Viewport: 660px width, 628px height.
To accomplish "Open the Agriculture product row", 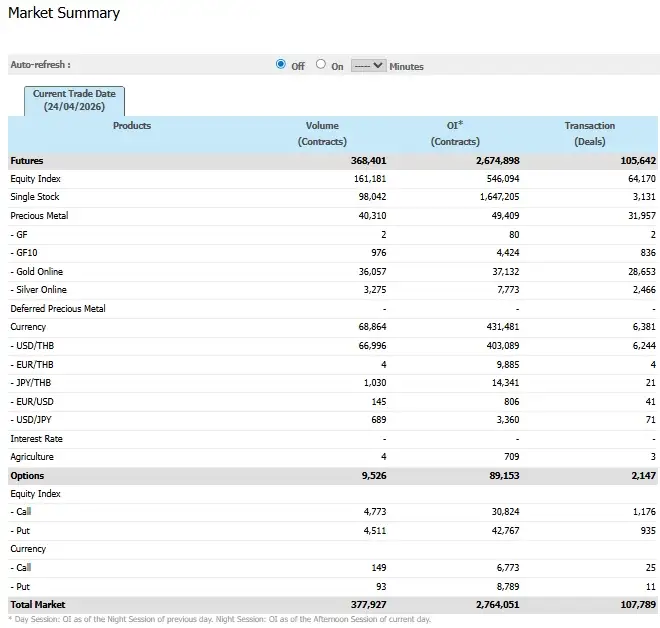I will point(31,457).
